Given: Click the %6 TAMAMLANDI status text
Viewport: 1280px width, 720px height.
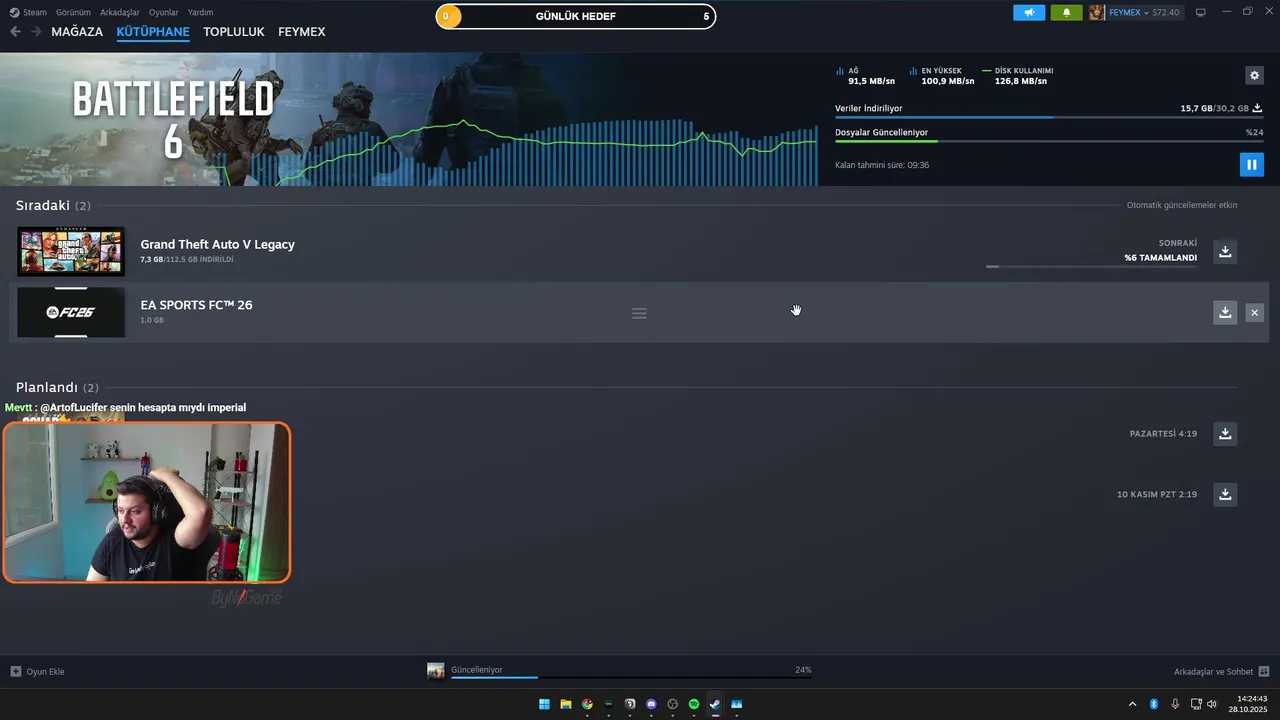Looking at the screenshot, I should [1160, 258].
